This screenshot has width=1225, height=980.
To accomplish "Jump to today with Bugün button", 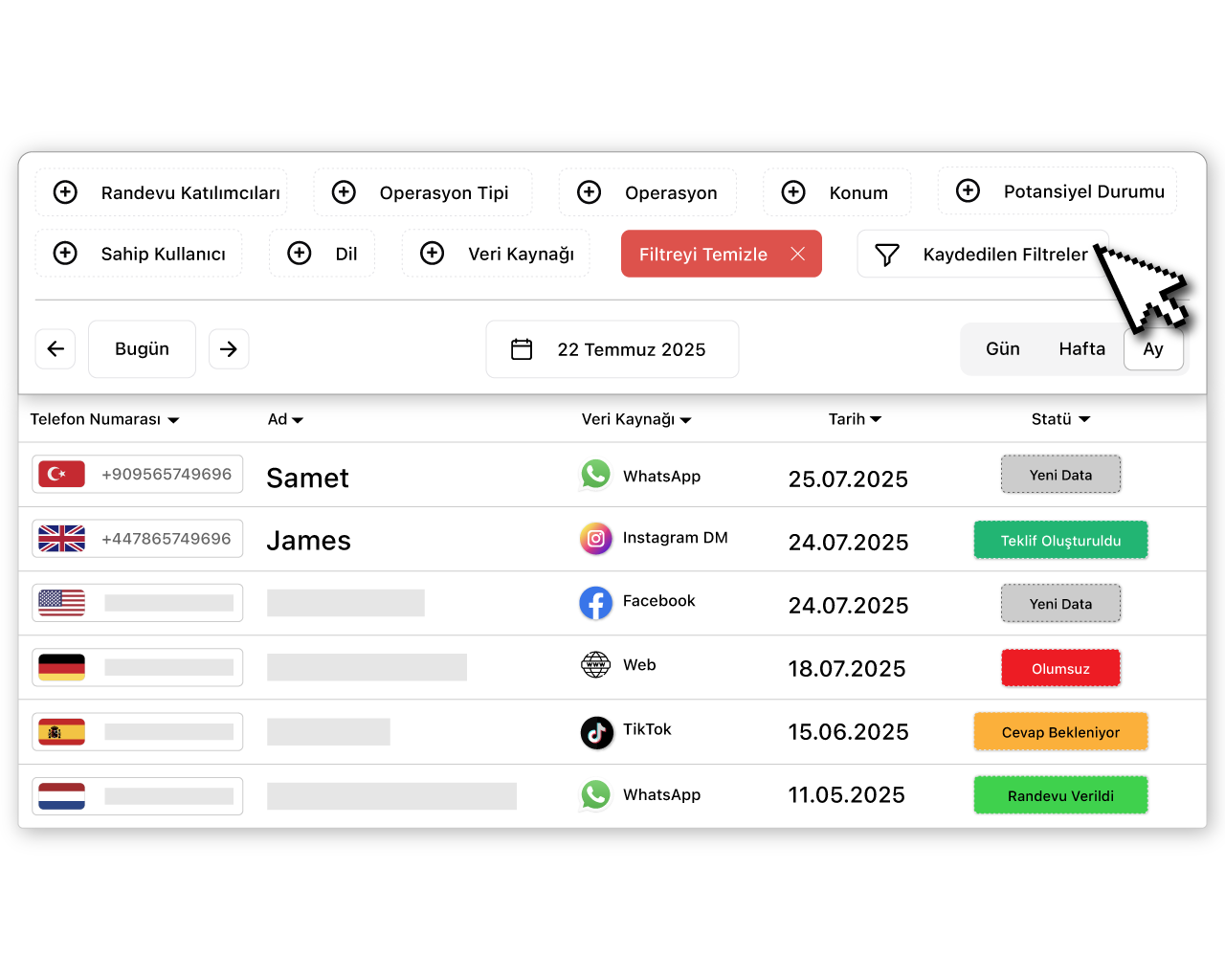I will [x=142, y=349].
